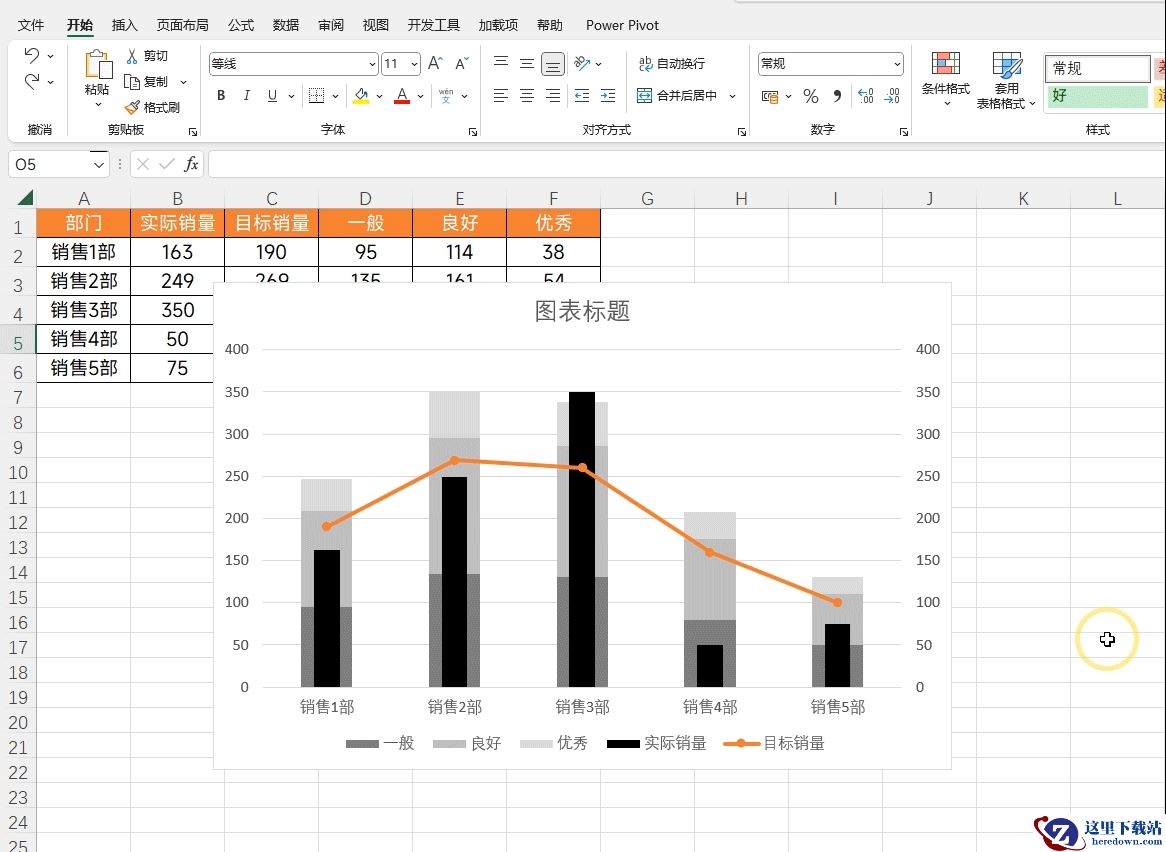
Task: Expand the Paste options arrow
Action: 98,105
